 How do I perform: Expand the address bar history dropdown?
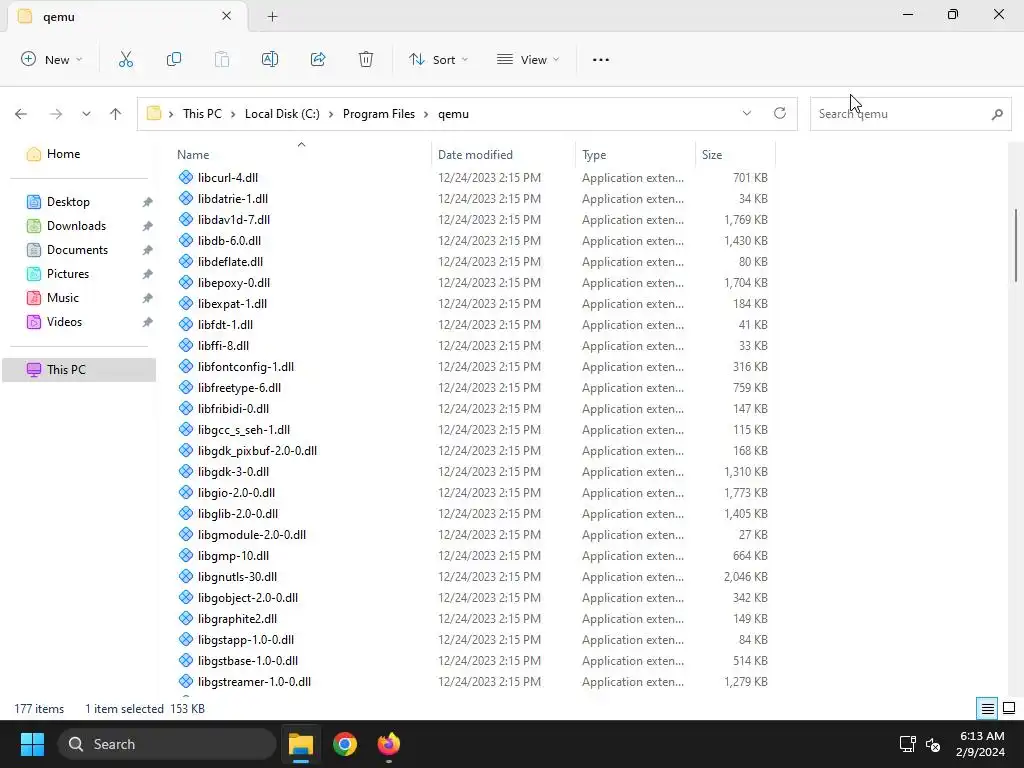click(746, 113)
